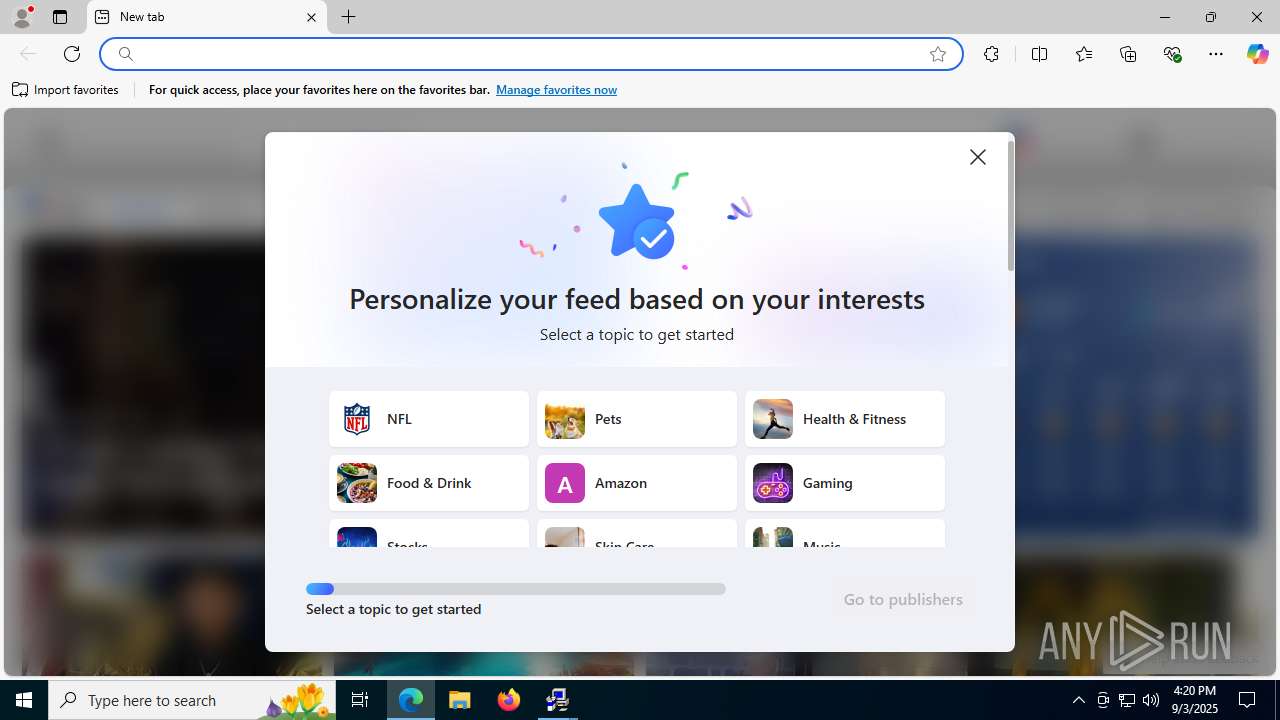Open the Favorites hub icon
1280x720 pixels.
click(x=1084, y=54)
